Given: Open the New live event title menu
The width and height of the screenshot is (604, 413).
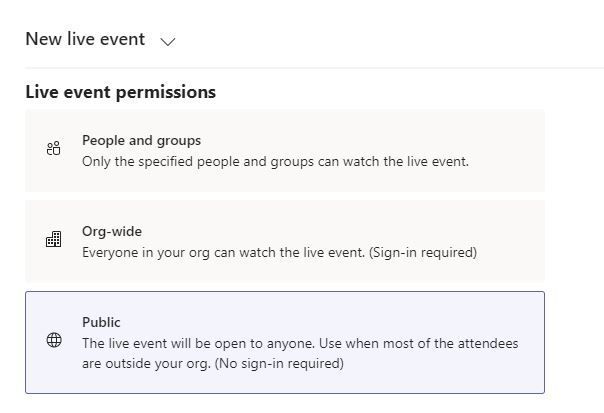Looking at the screenshot, I should [85, 39].
